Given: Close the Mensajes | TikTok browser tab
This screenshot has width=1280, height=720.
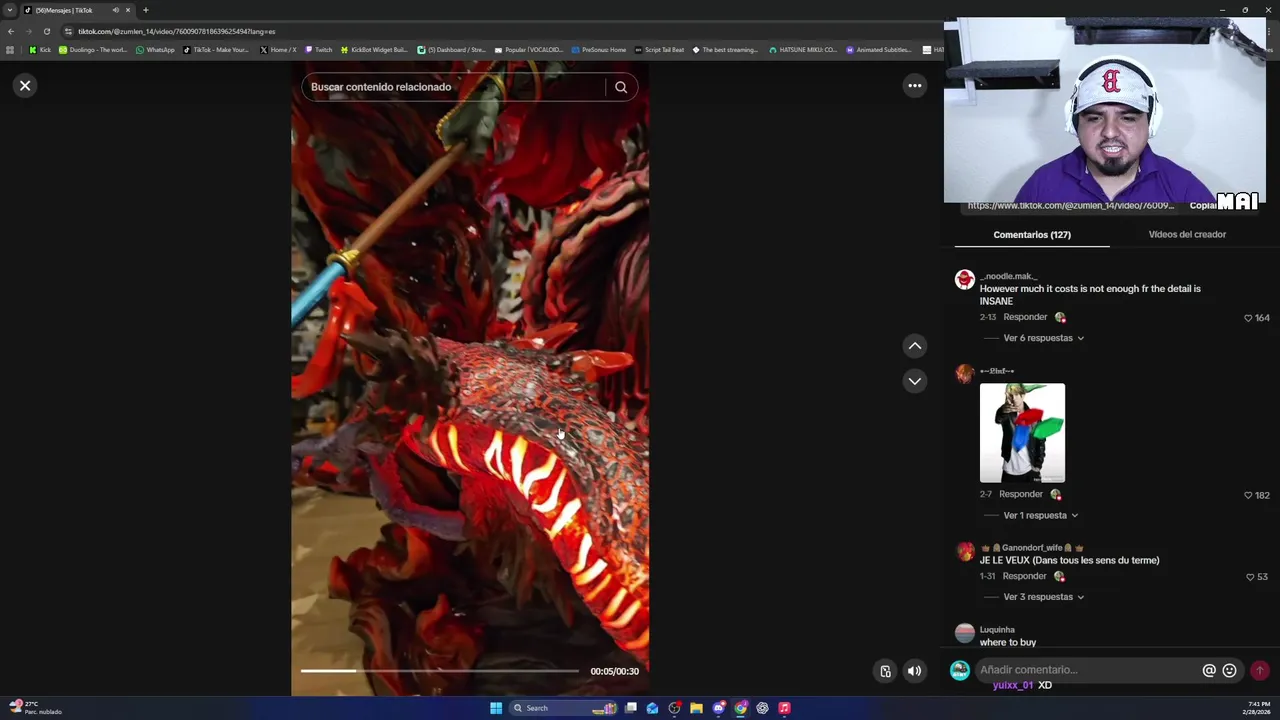Looking at the screenshot, I should point(128,10).
